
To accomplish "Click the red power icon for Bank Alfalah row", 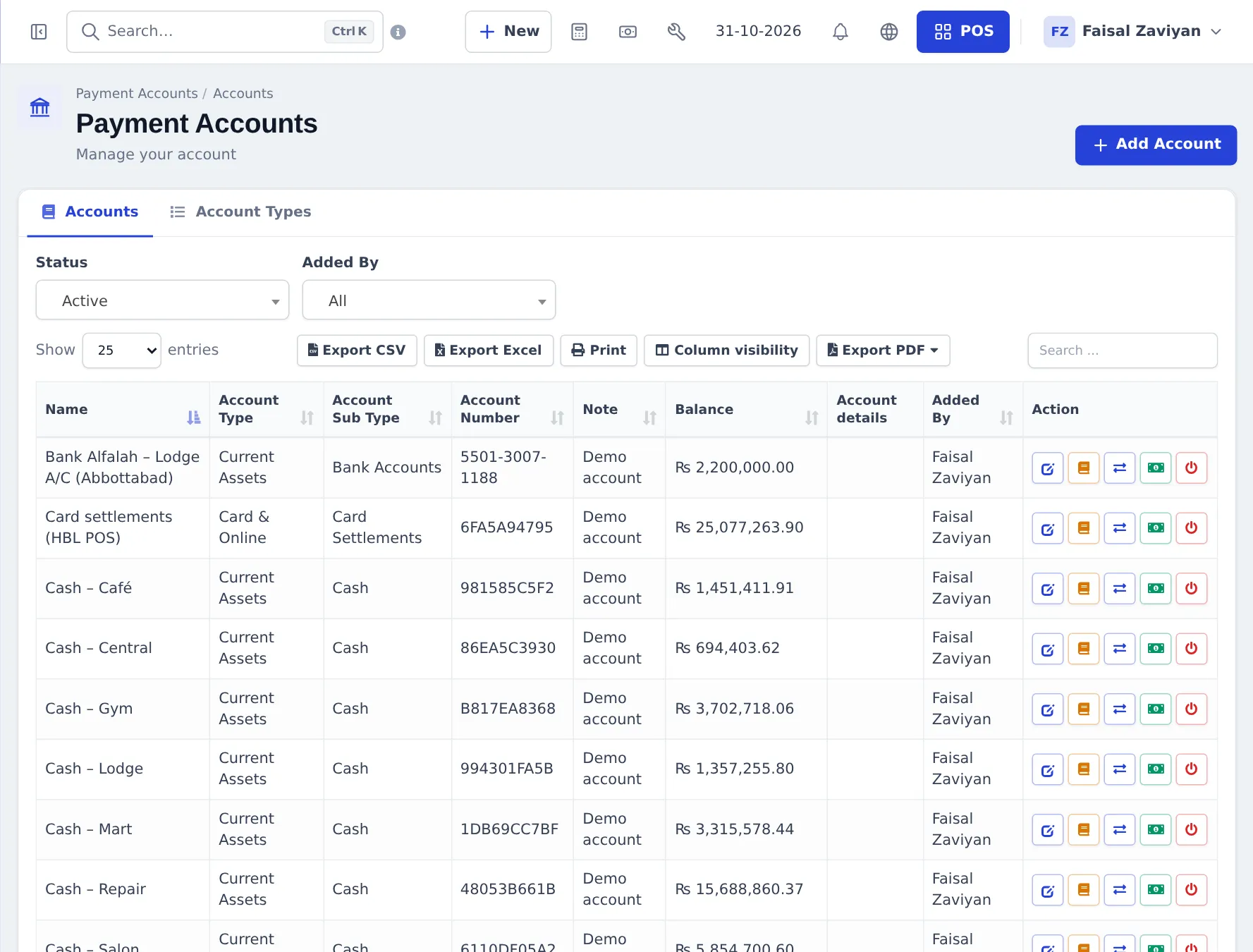I will (1192, 468).
